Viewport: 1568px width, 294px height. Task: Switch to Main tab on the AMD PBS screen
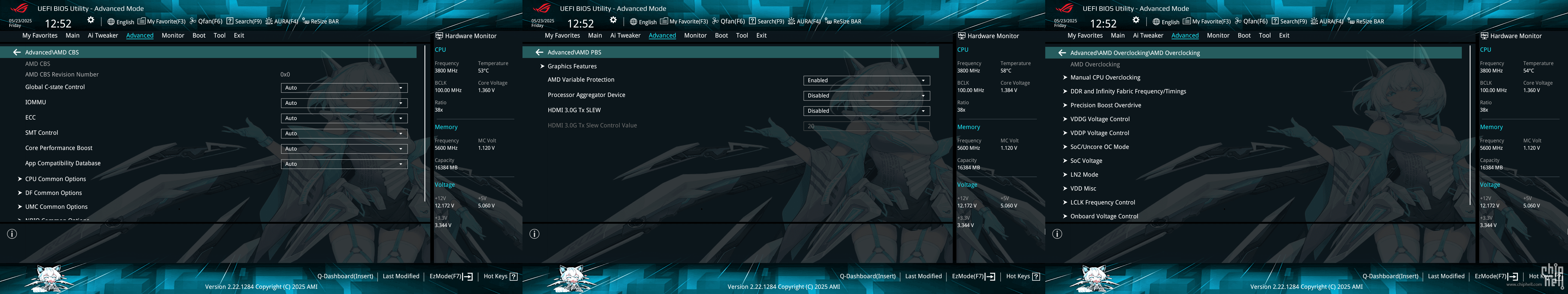(x=595, y=35)
